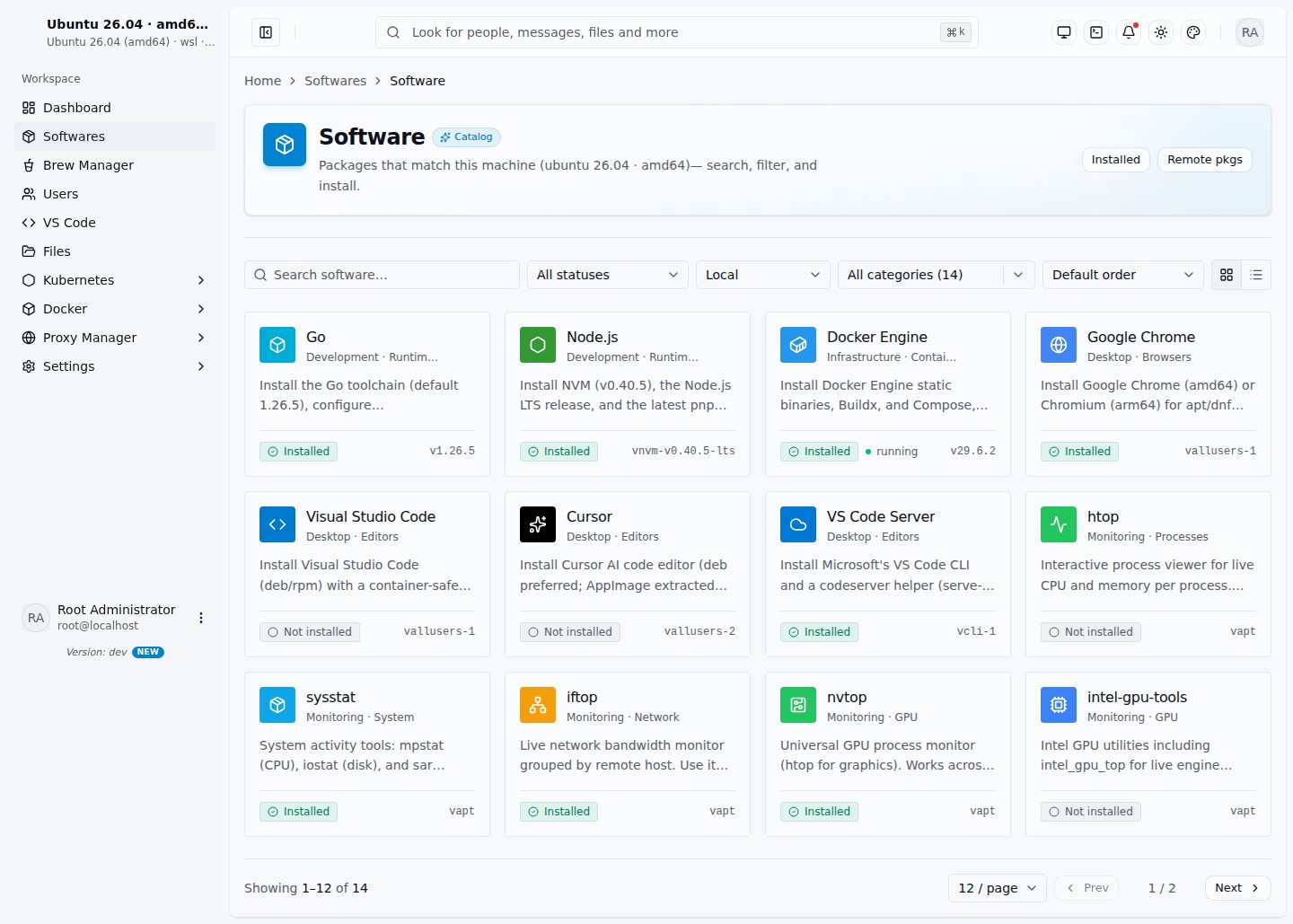Click the Docker Engine card icon
Viewport: 1293px width, 924px height.
[x=798, y=345]
